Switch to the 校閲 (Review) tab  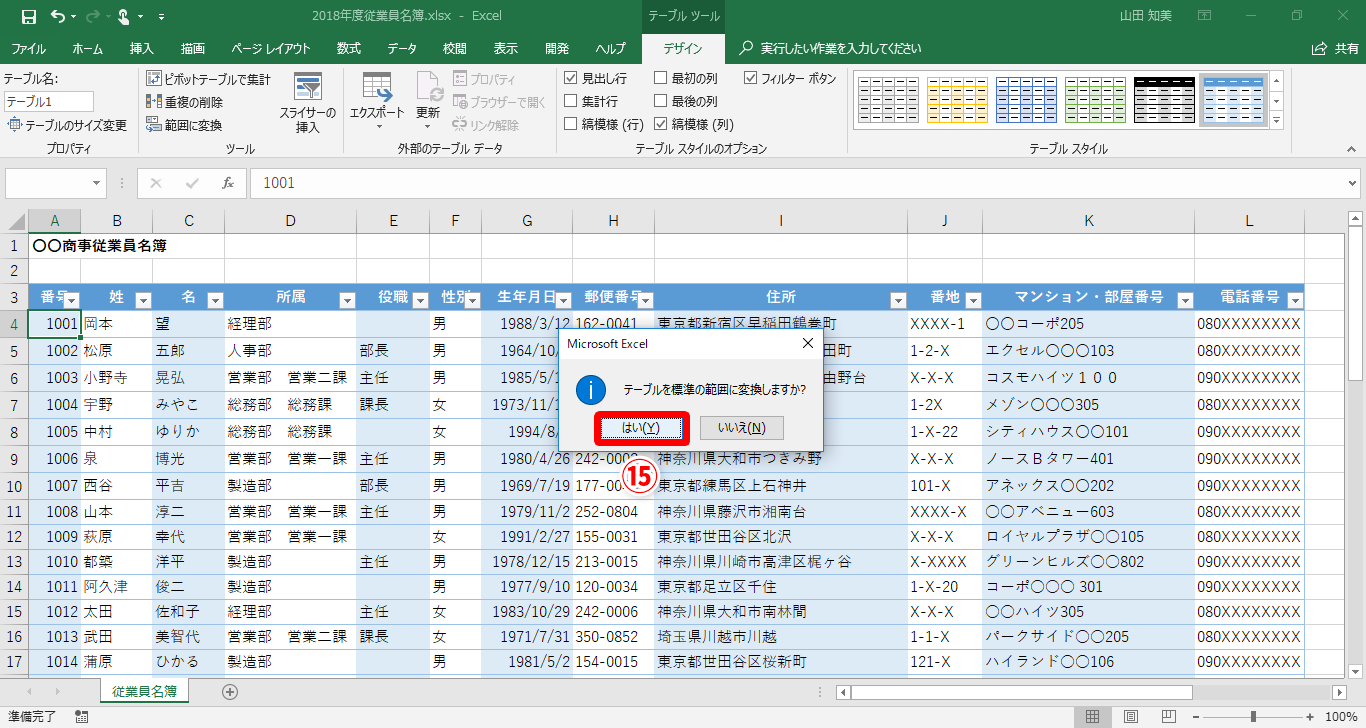coord(455,48)
